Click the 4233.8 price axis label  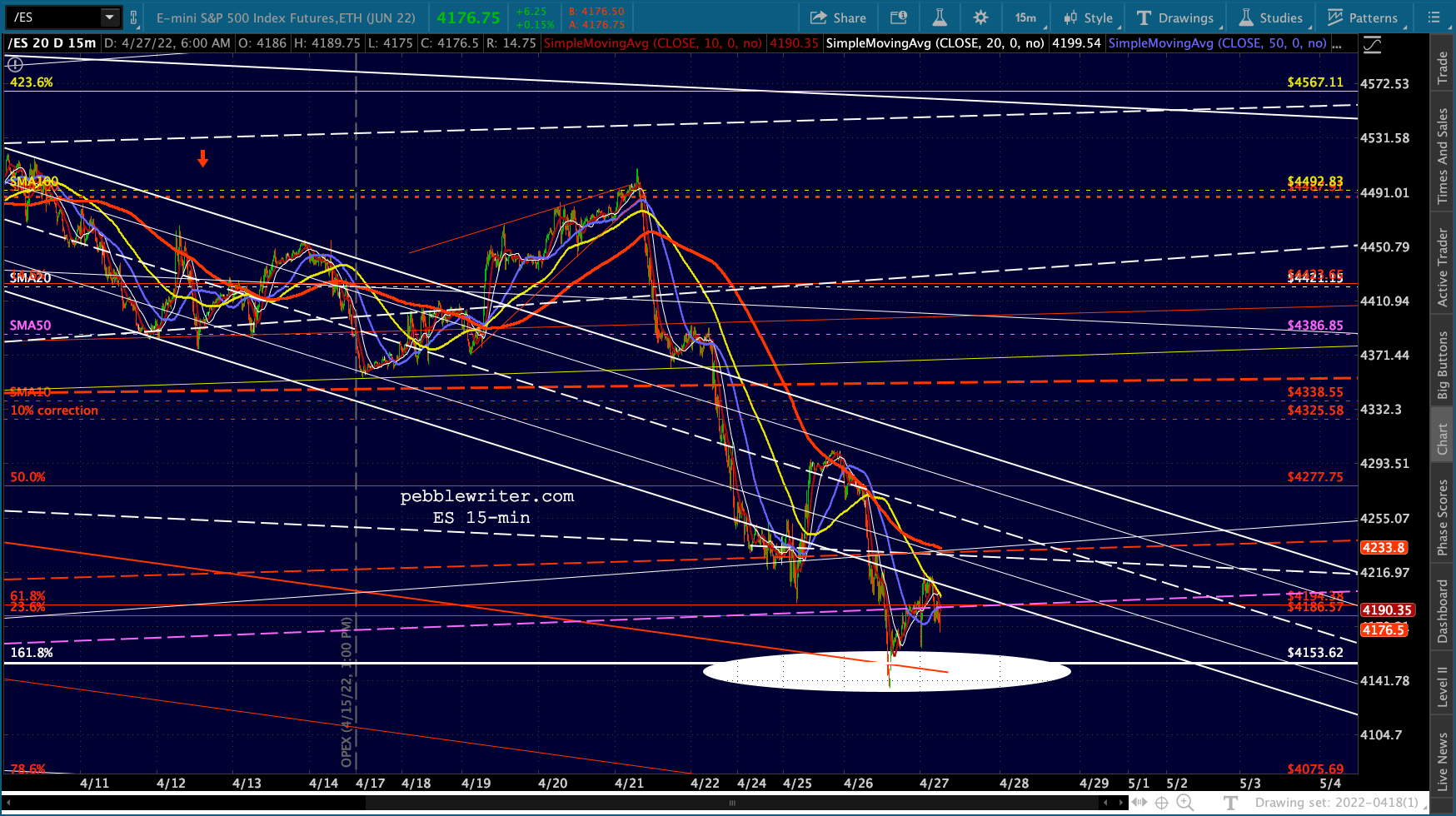pyautogui.click(x=1384, y=547)
